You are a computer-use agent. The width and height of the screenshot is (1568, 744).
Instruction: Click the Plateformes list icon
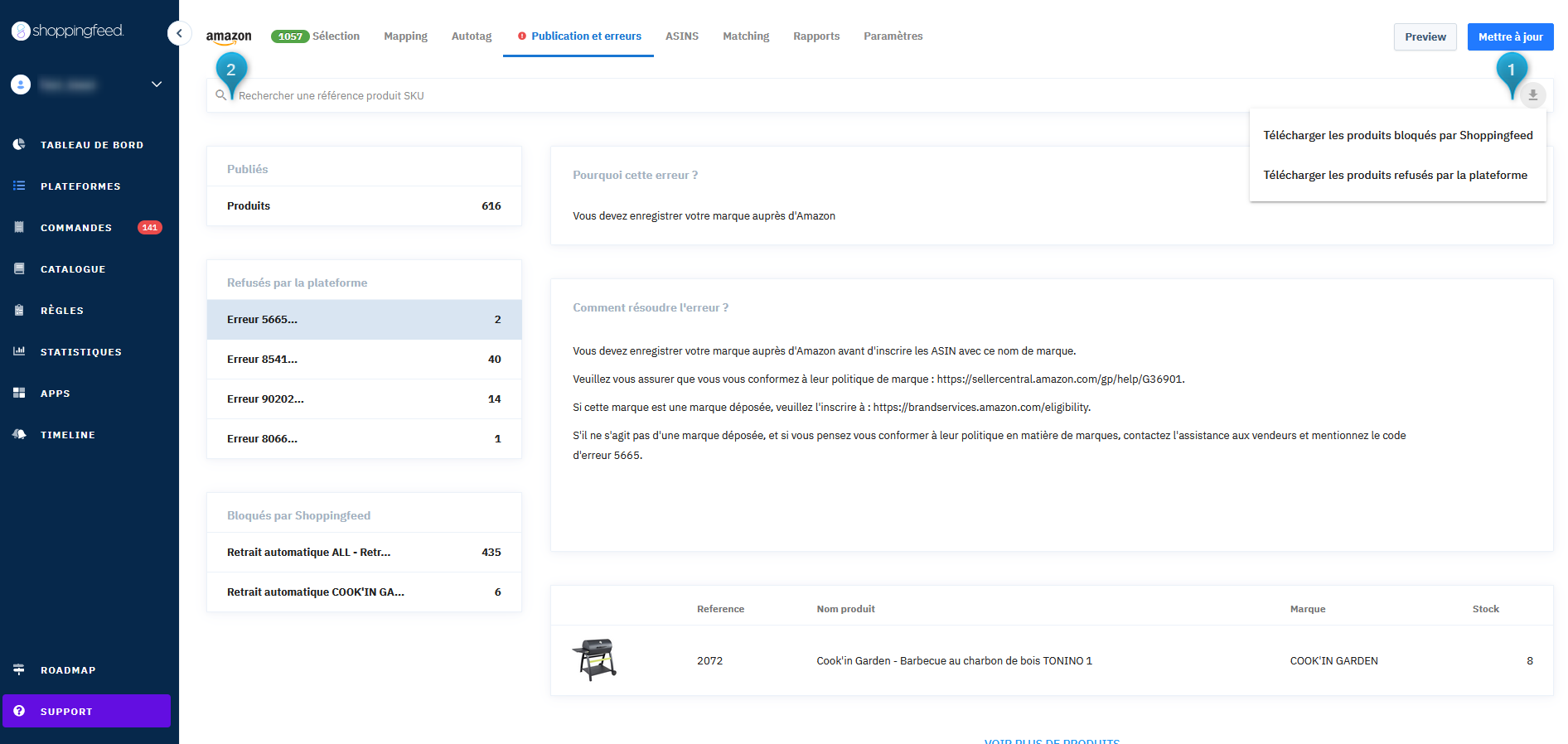coord(19,186)
